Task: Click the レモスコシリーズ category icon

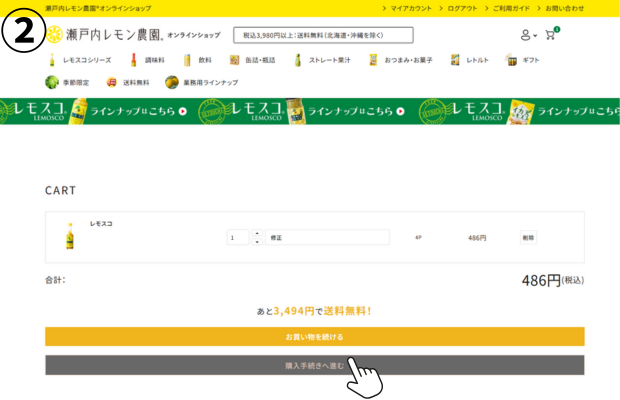Action: point(53,60)
